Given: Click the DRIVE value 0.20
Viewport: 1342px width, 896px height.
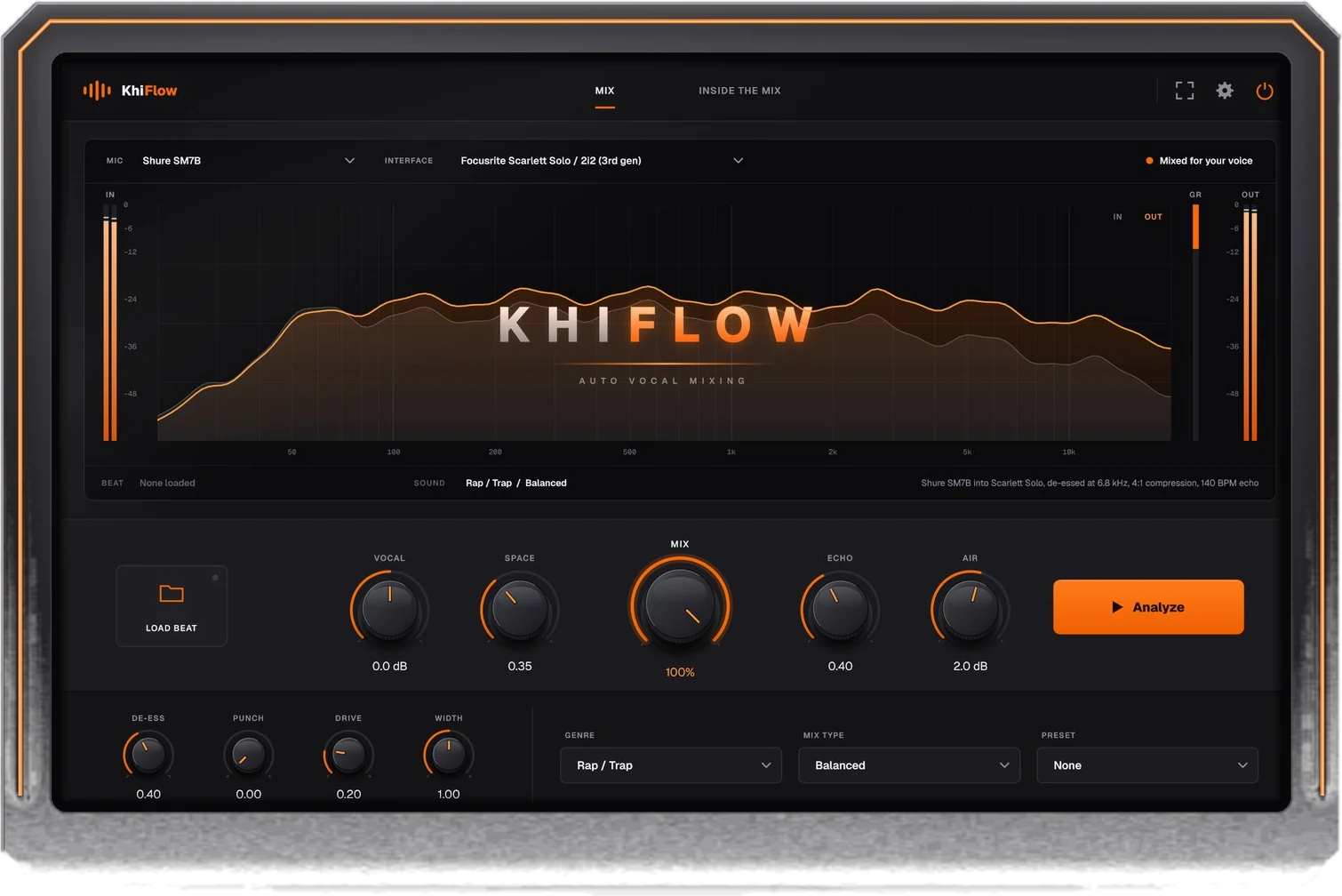Looking at the screenshot, I should click(348, 794).
